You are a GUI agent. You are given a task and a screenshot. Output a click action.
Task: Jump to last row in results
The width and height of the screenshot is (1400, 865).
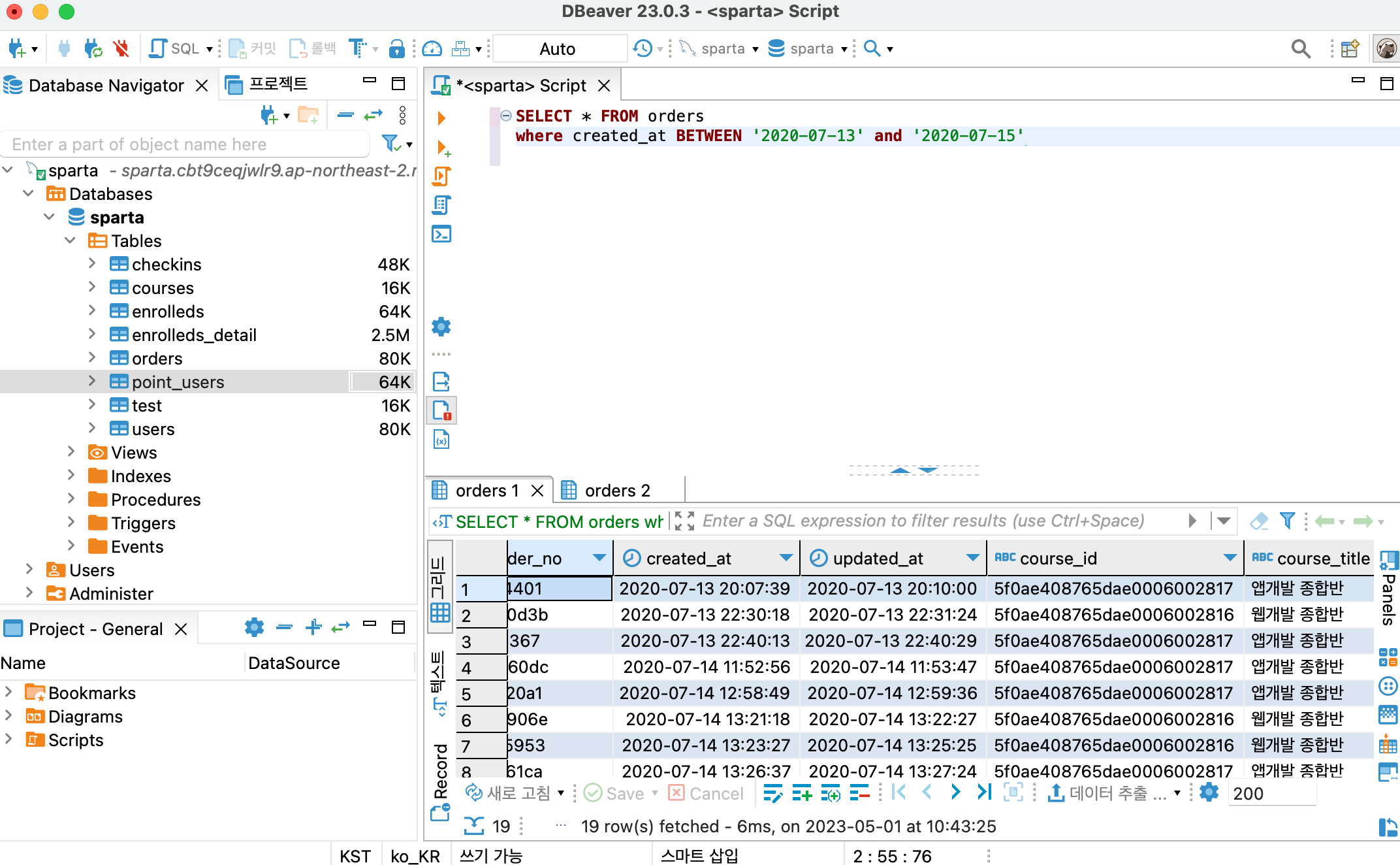(984, 792)
